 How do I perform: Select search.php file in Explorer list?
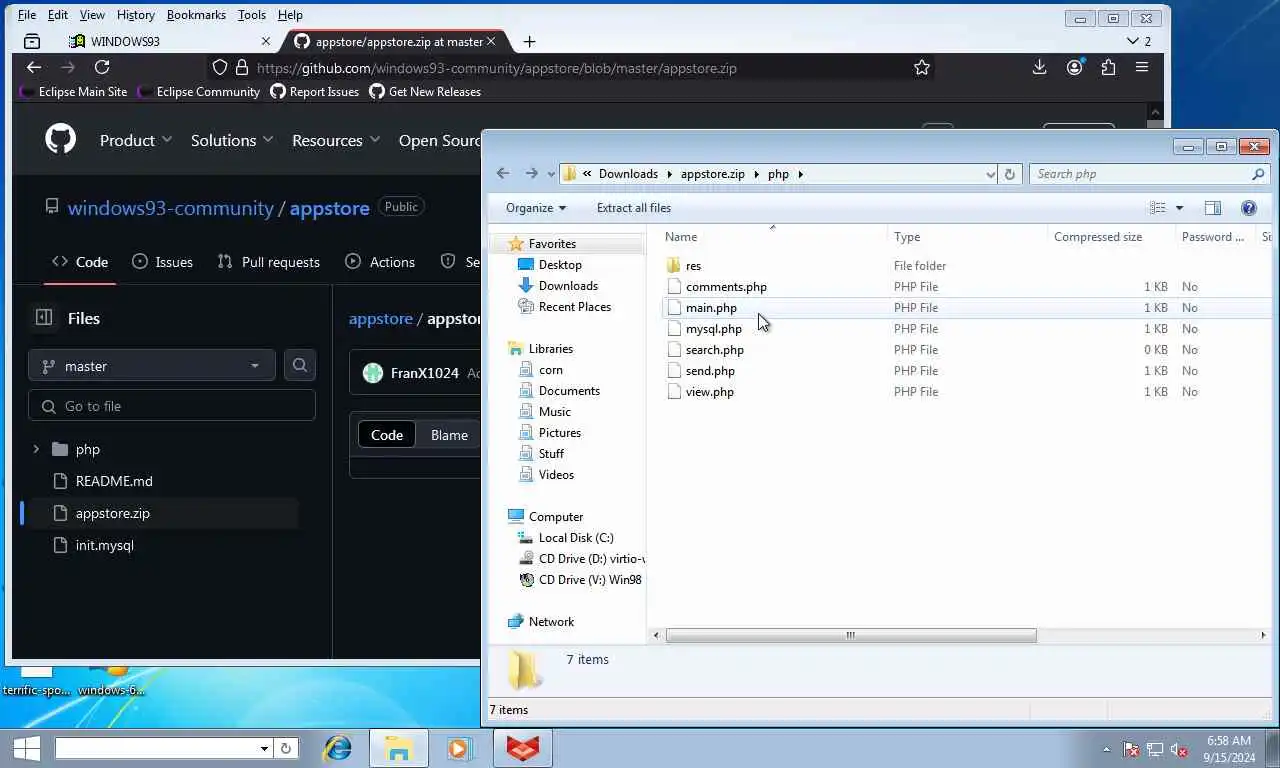pyautogui.click(x=714, y=350)
